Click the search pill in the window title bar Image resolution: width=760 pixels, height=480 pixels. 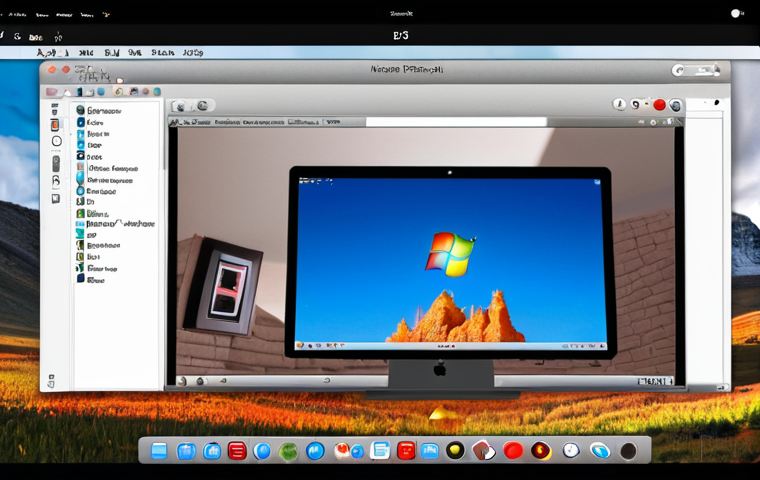coord(696,71)
